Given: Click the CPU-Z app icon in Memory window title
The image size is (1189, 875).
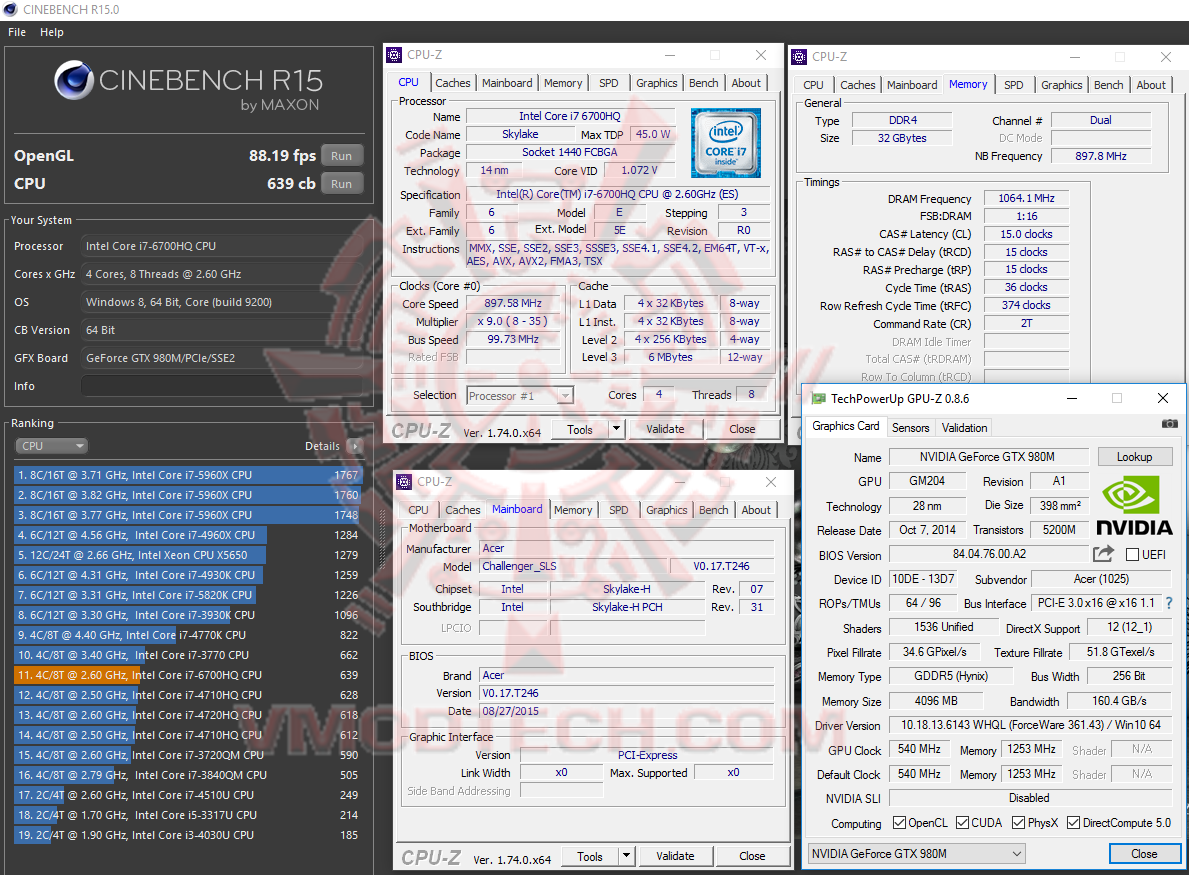Looking at the screenshot, I should (798, 57).
